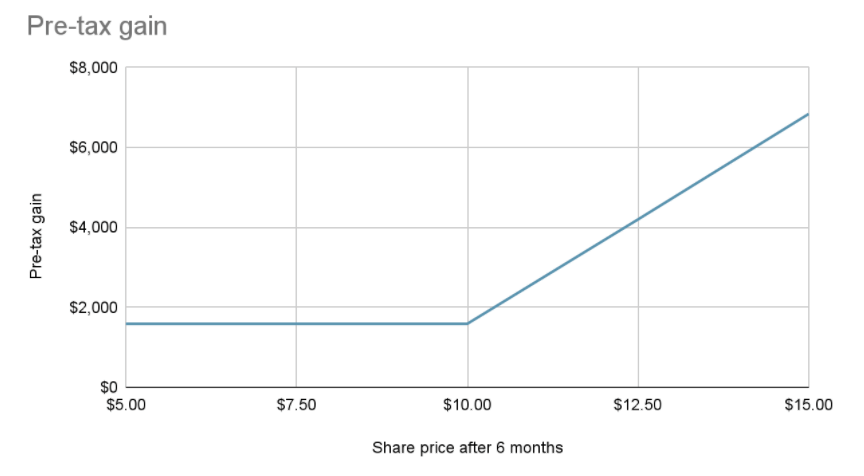This screenshot has width=864, height=476.
Task: Select the "Share price after 6 months" axis title
Action: (467, 447)
